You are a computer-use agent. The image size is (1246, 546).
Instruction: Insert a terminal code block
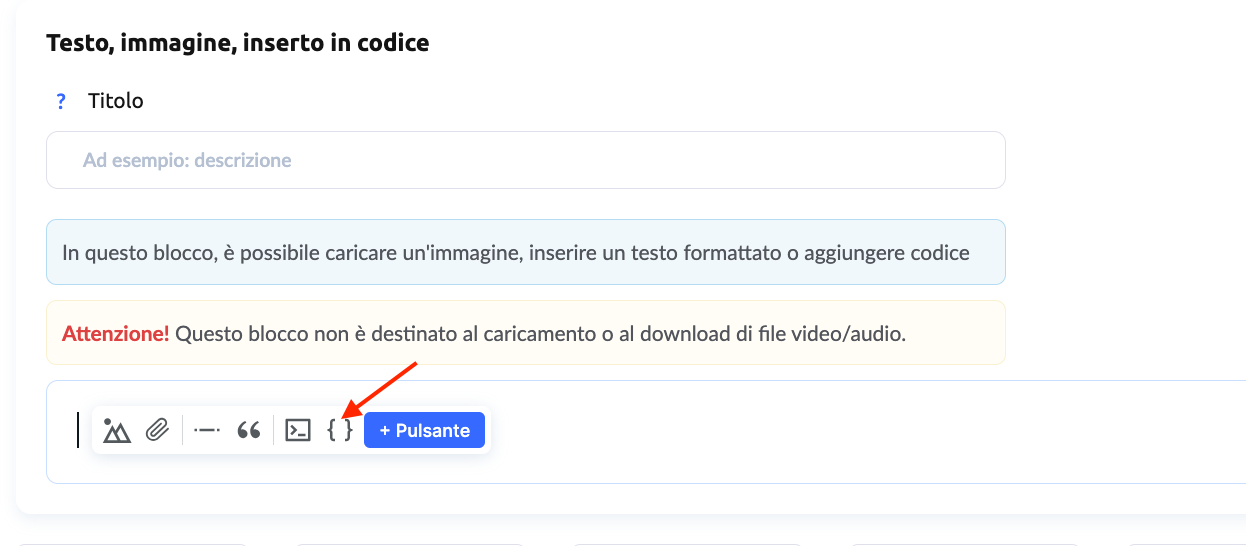(298, 431)
